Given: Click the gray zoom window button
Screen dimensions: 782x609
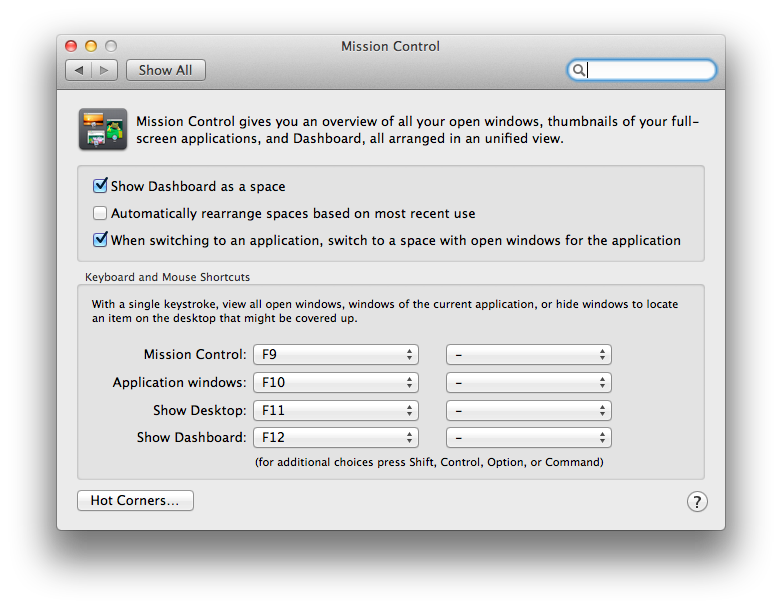Looking at the screenshot, I should coord(111,46).
